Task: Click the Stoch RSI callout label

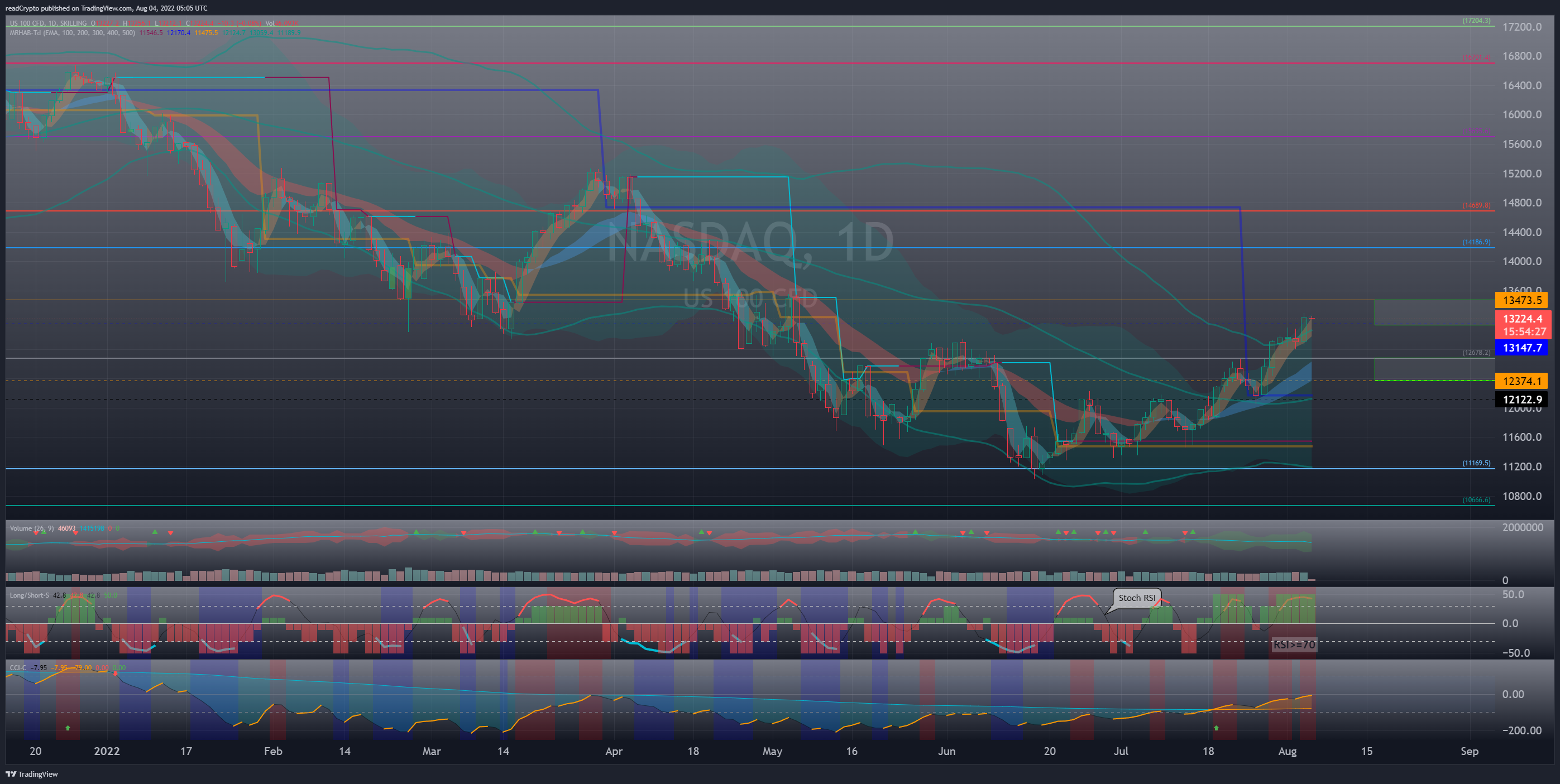Action: (x=1136, y=598)
